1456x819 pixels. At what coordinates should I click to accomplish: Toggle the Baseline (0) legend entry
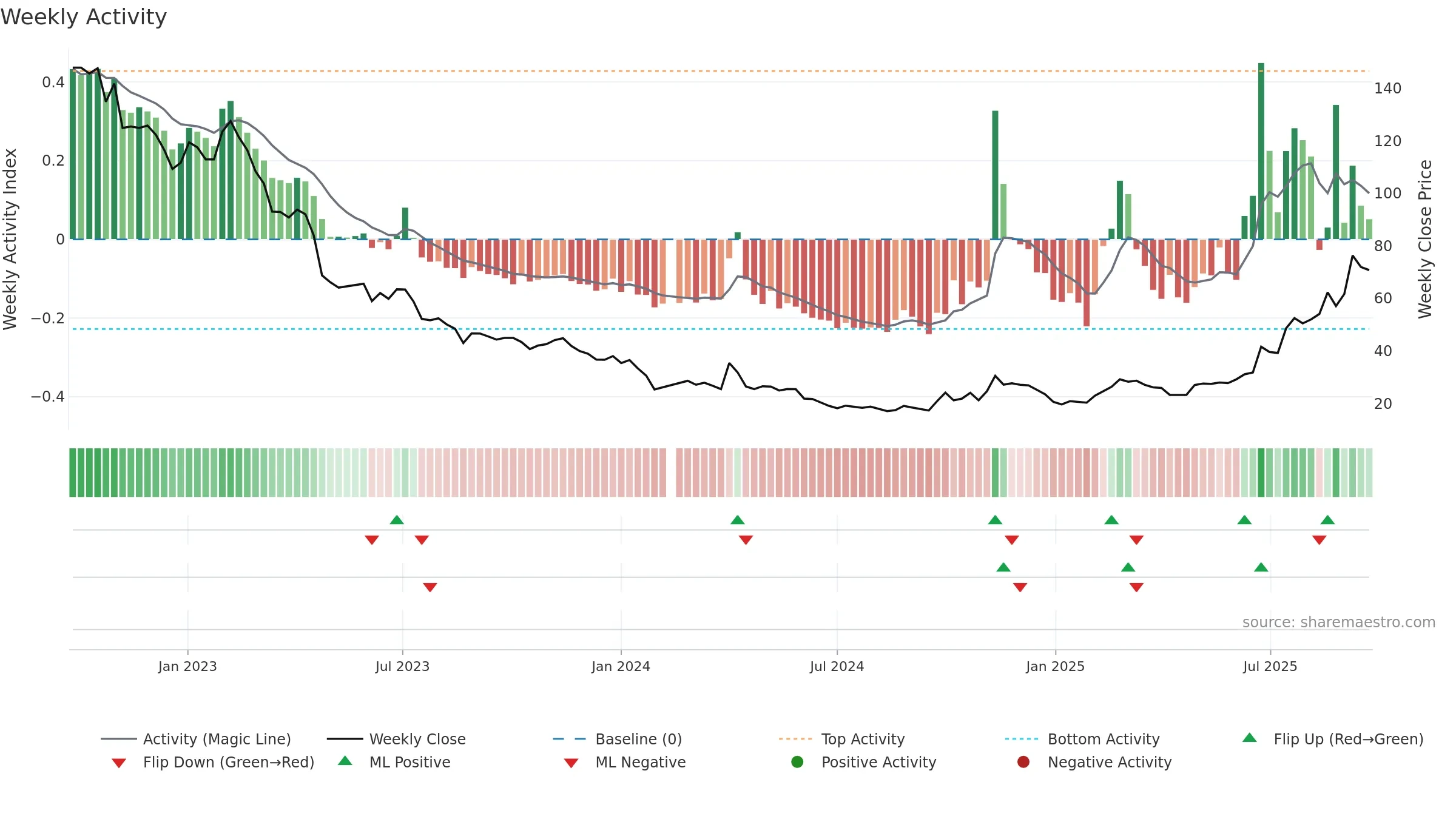pyautogui.click(x=618, y=739)
